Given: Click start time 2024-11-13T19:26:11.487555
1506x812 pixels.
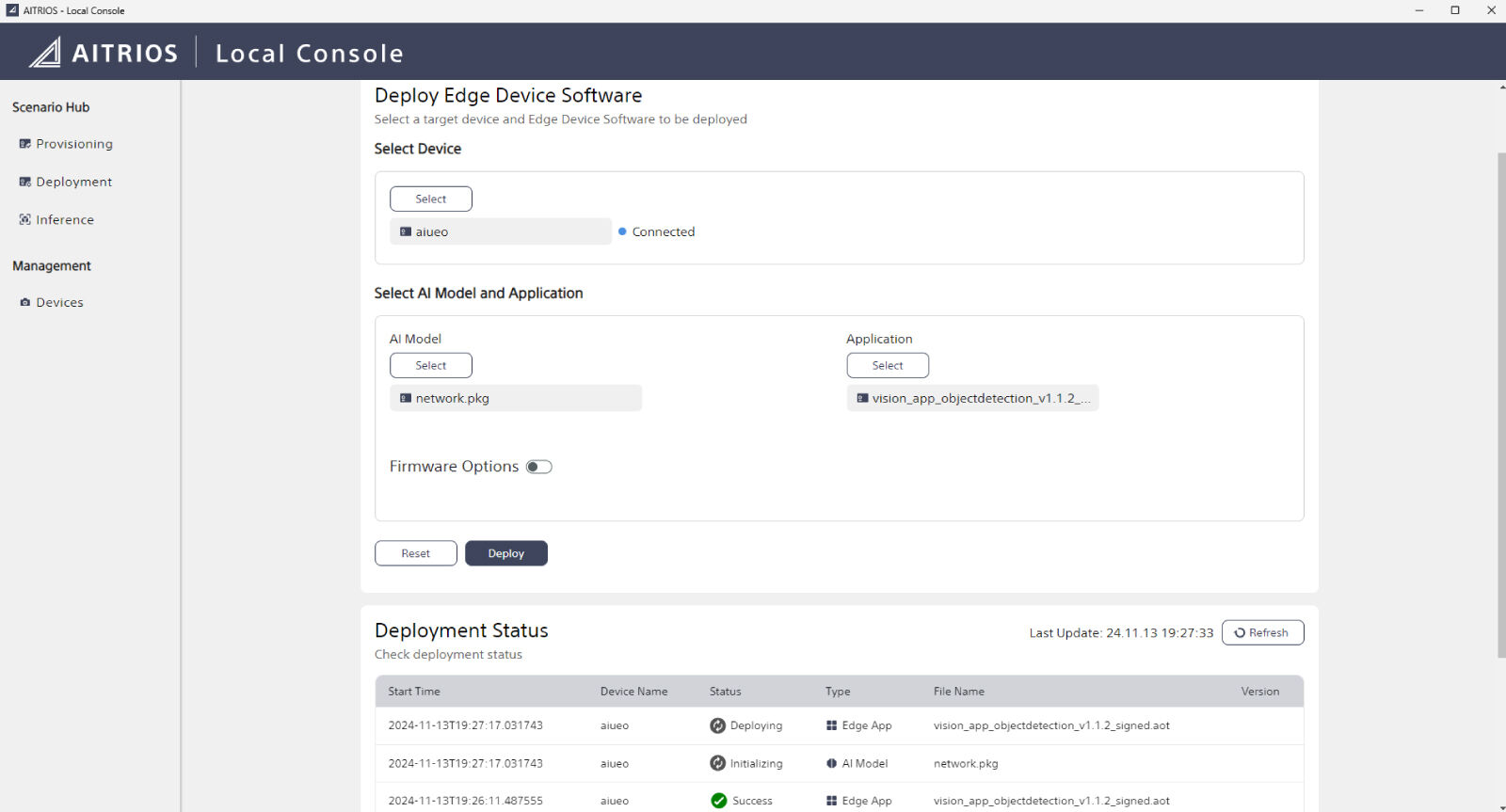Looking at the screenshot, I should coord(466,801).
